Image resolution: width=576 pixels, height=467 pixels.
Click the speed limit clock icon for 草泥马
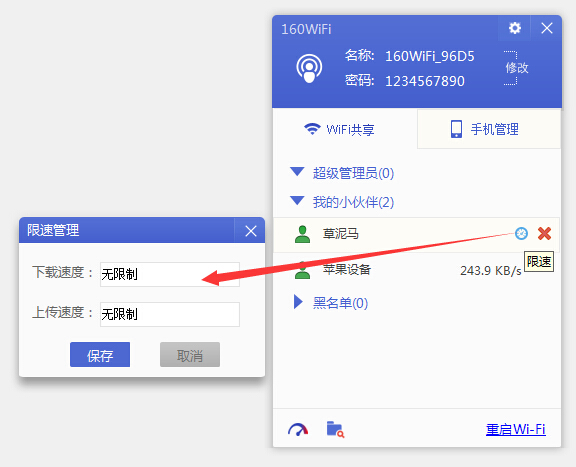(x=521, y=233)
